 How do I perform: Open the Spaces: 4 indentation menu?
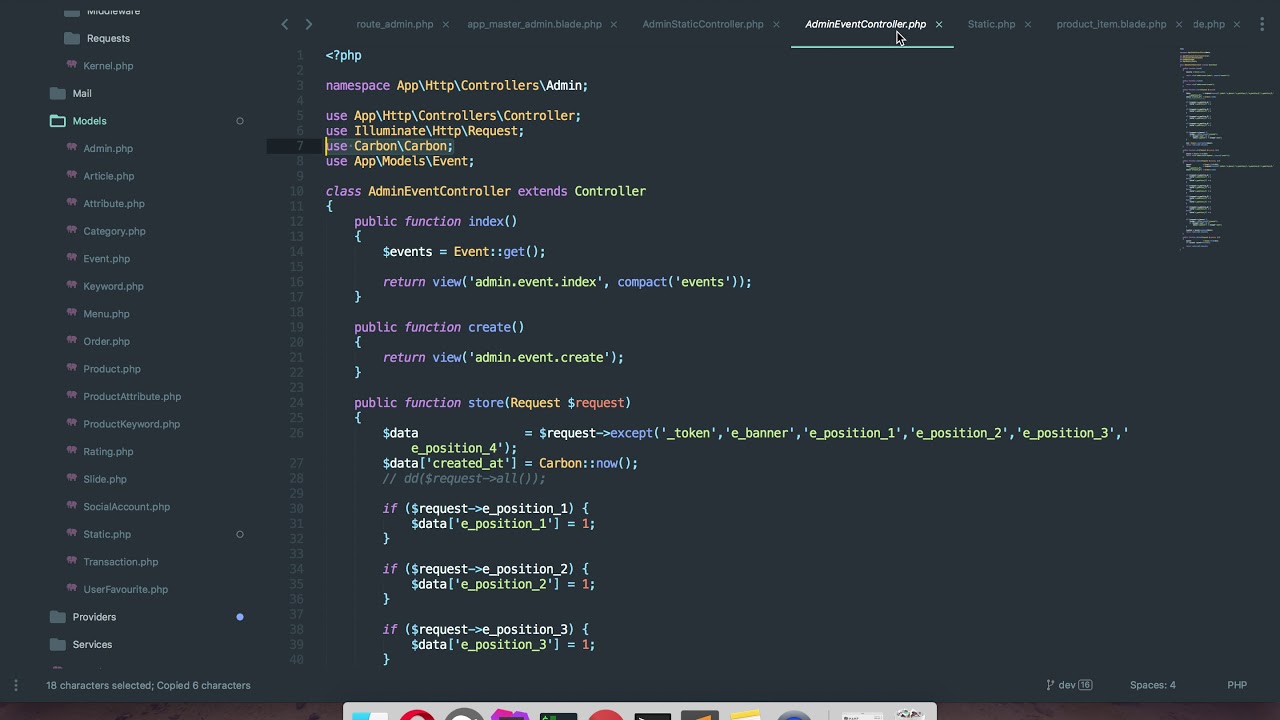tap(1152, 685)
